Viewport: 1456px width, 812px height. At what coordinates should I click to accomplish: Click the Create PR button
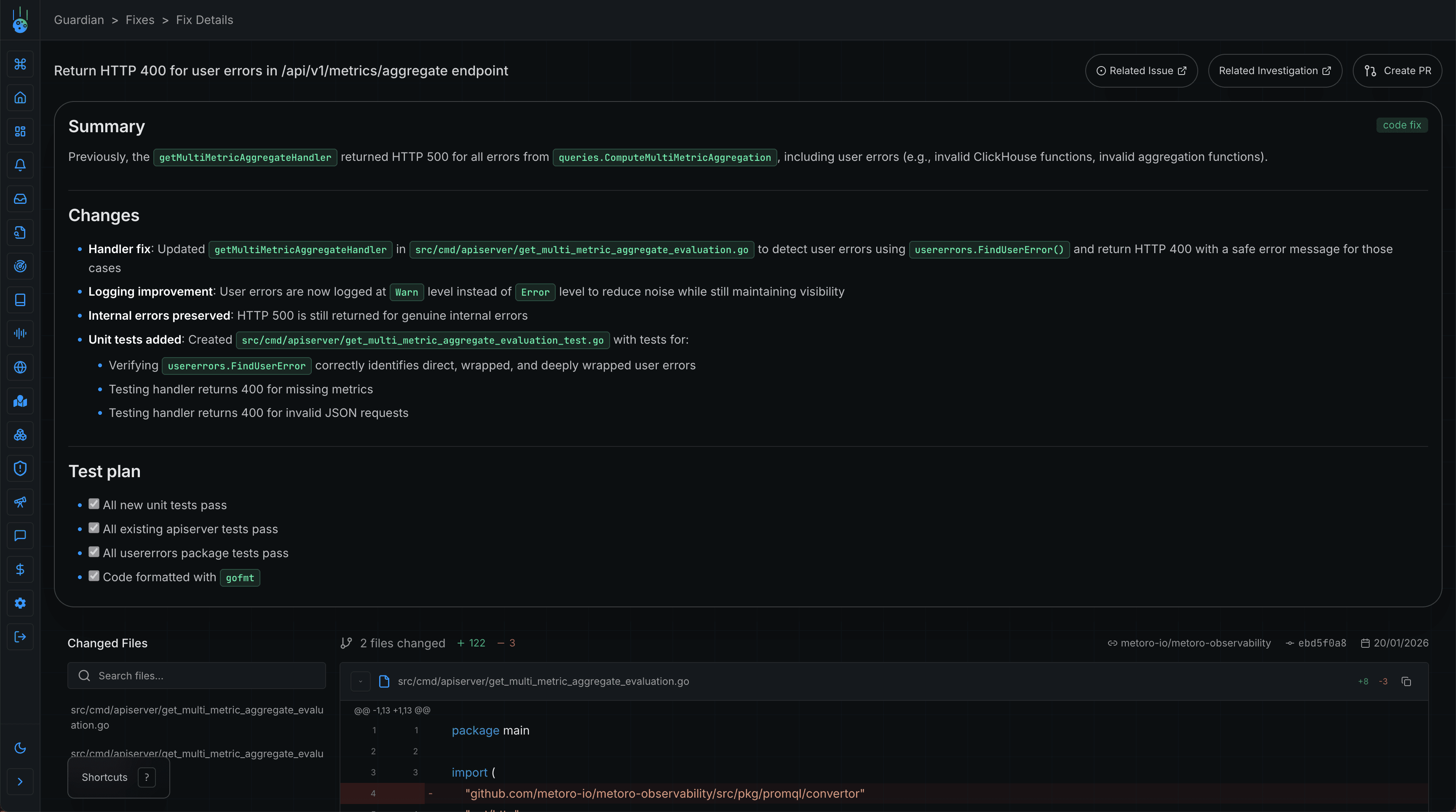(1397, 70)
